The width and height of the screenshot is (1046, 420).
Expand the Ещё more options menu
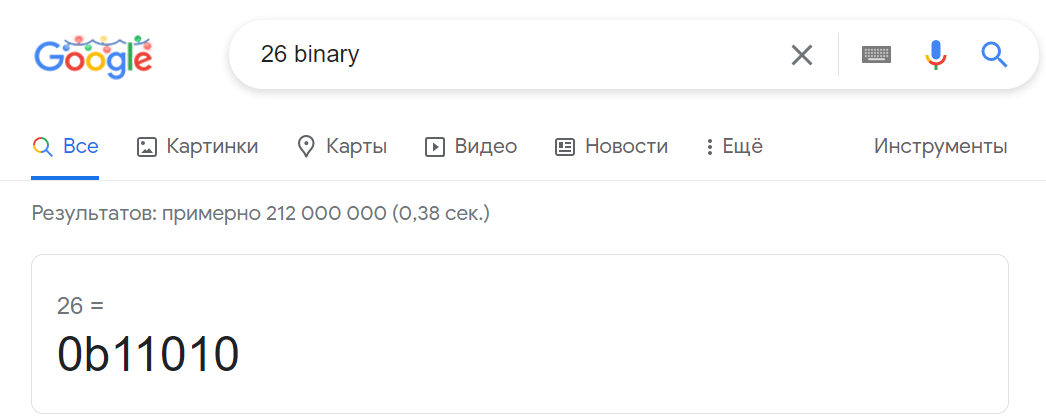click(735, 147)
